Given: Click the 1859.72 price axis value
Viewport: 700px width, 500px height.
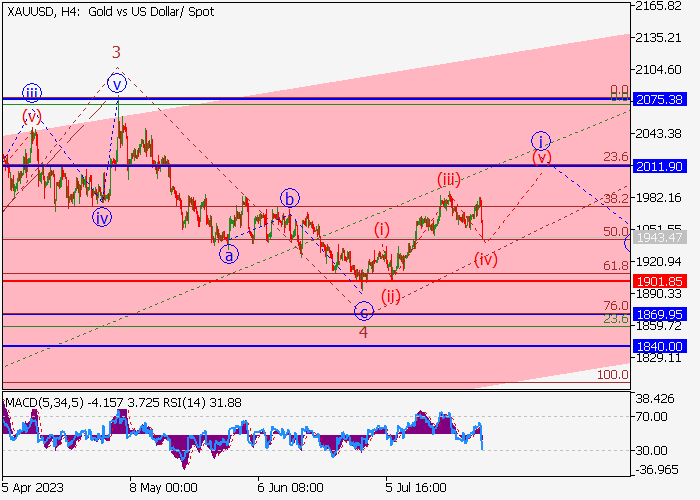Looking at the screenshot, I should click(658, 326).
